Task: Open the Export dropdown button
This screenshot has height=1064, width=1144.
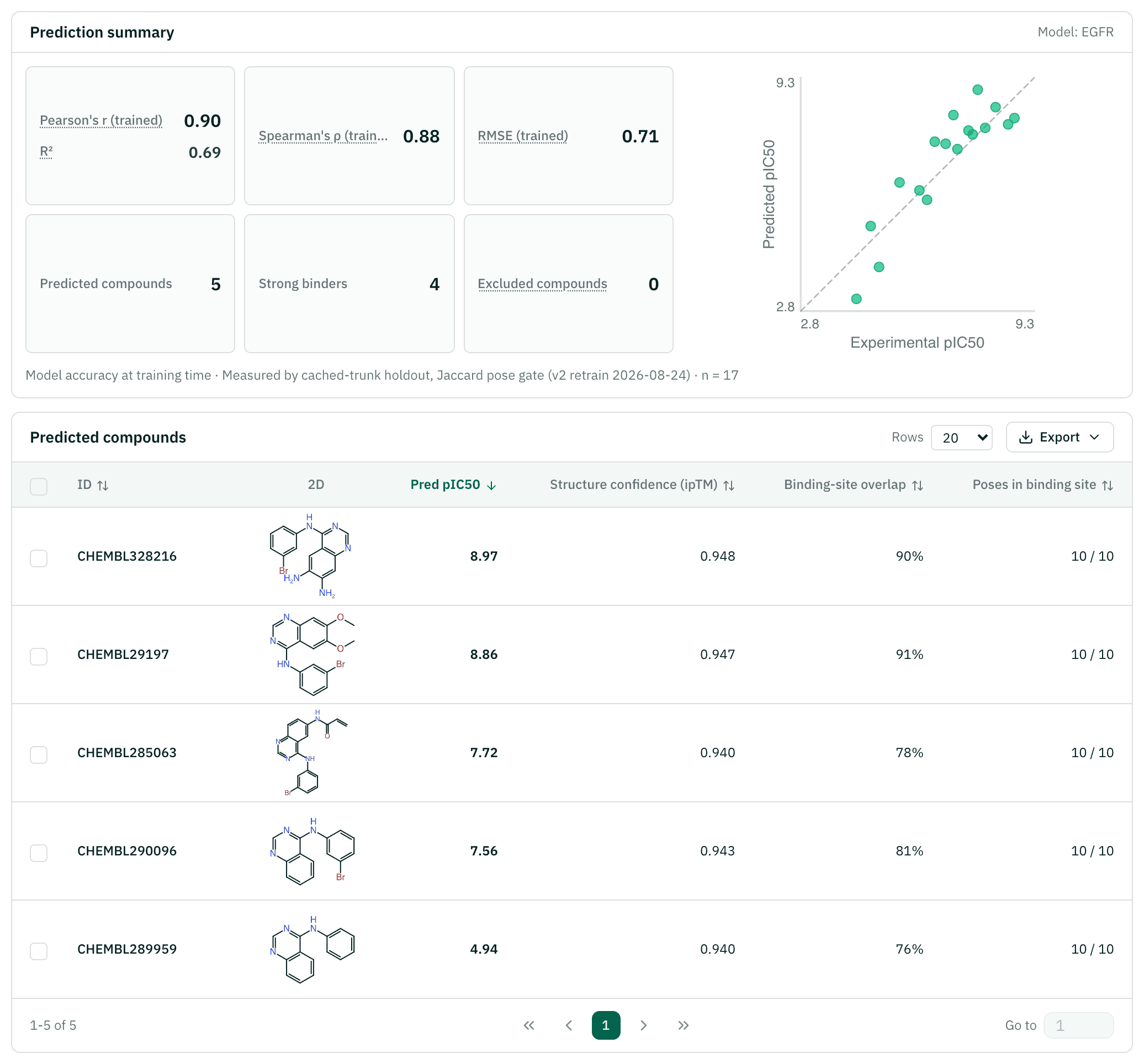Action: coord(1060,437)
